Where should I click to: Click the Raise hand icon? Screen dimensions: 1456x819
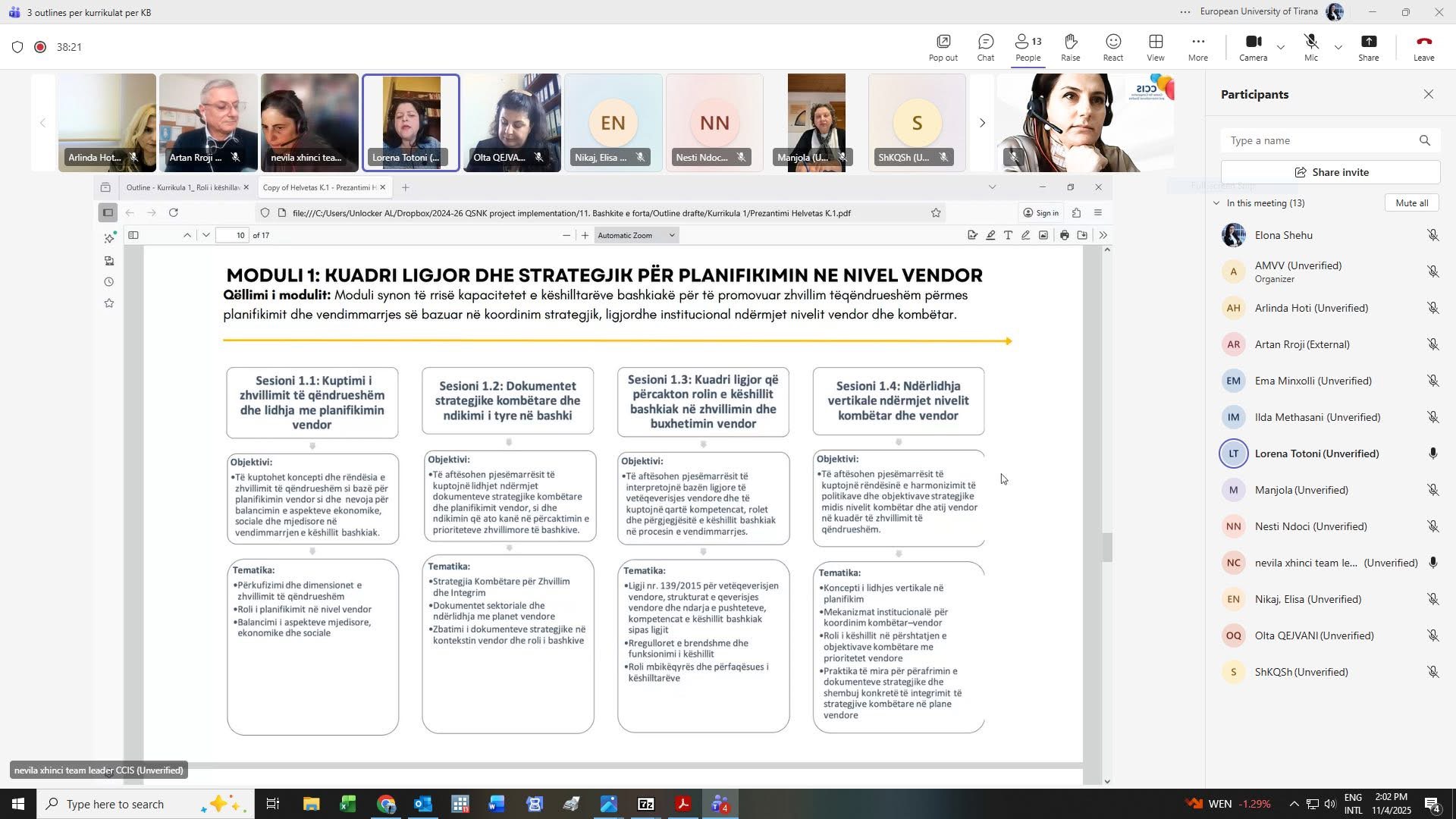[1070, 47]
